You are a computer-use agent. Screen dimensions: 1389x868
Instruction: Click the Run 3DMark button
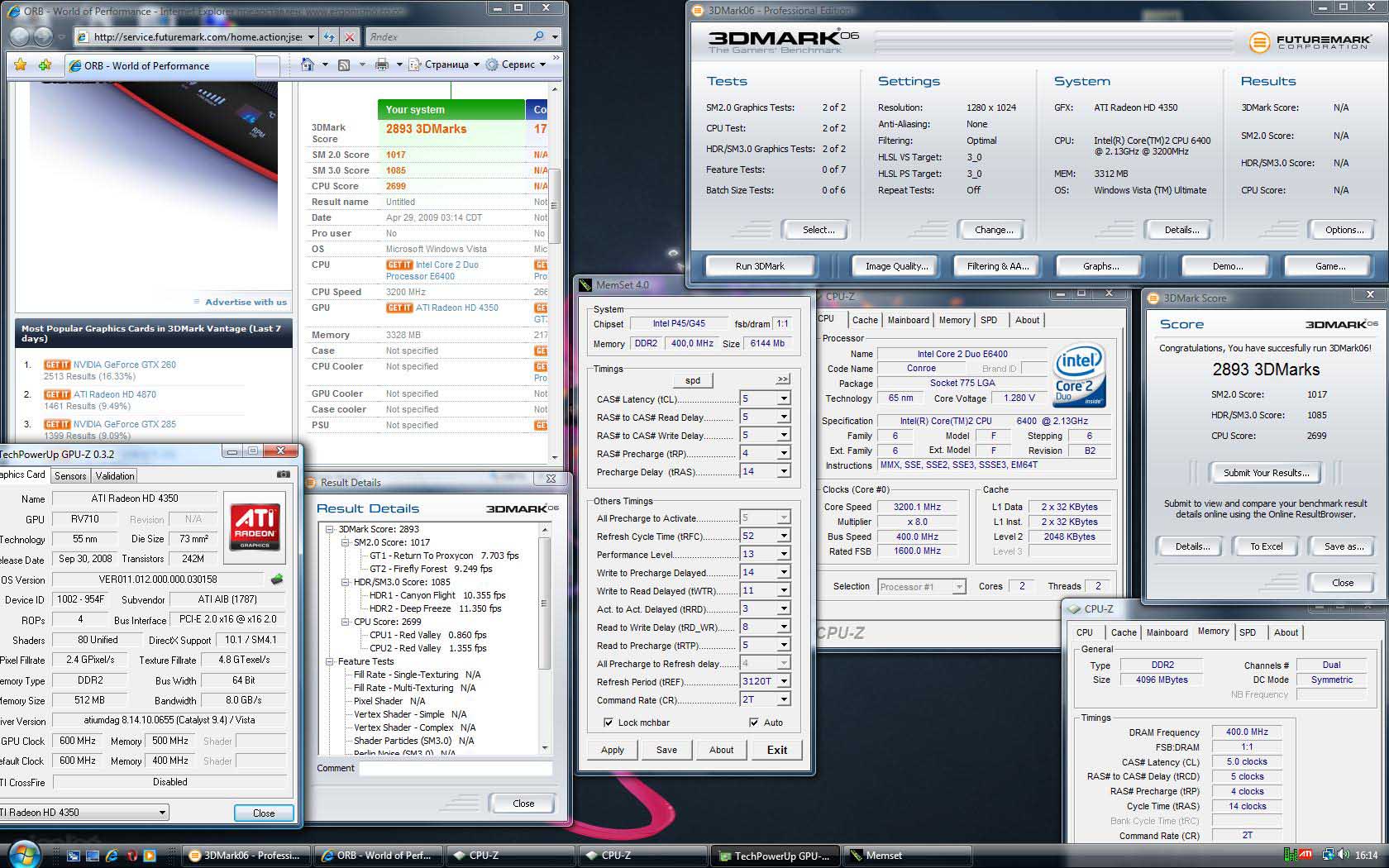[x=760, y=266]
